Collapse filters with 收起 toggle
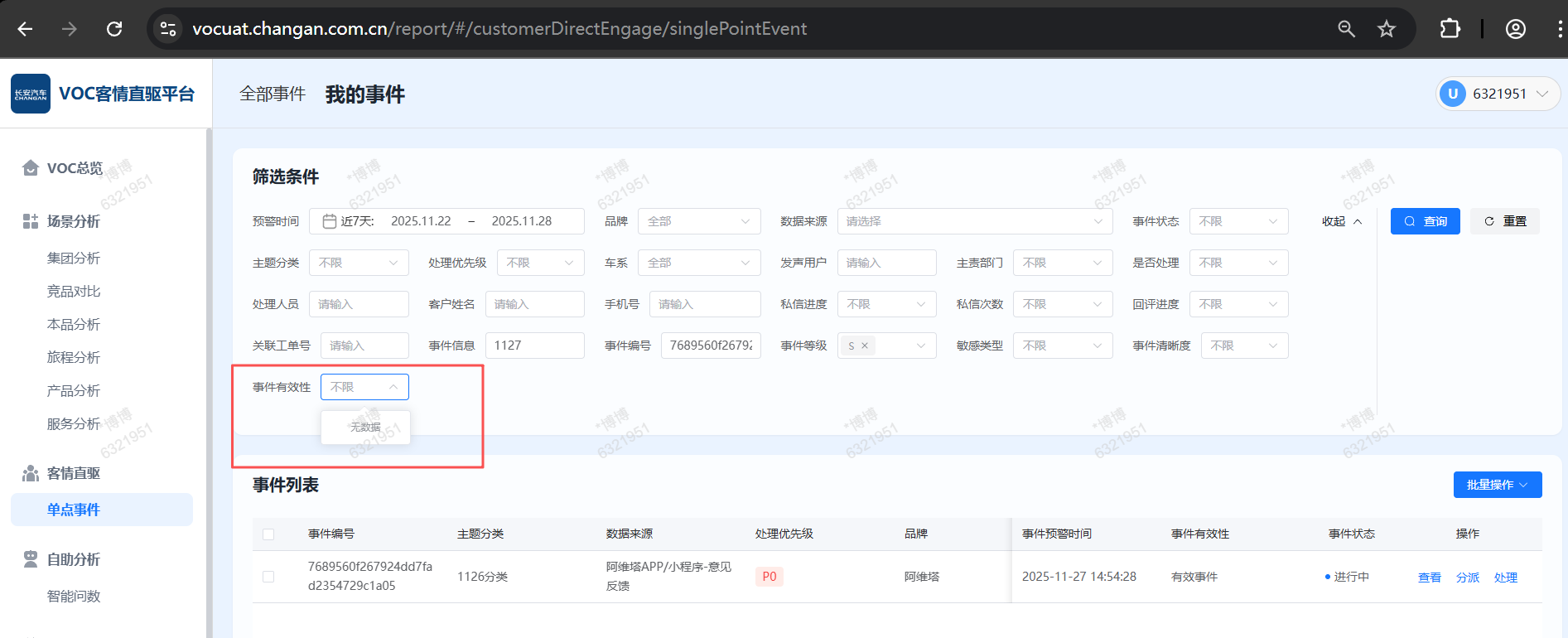Image resolution: width=1568 pixels, height=638 pixels. [x=1341, y=221]
